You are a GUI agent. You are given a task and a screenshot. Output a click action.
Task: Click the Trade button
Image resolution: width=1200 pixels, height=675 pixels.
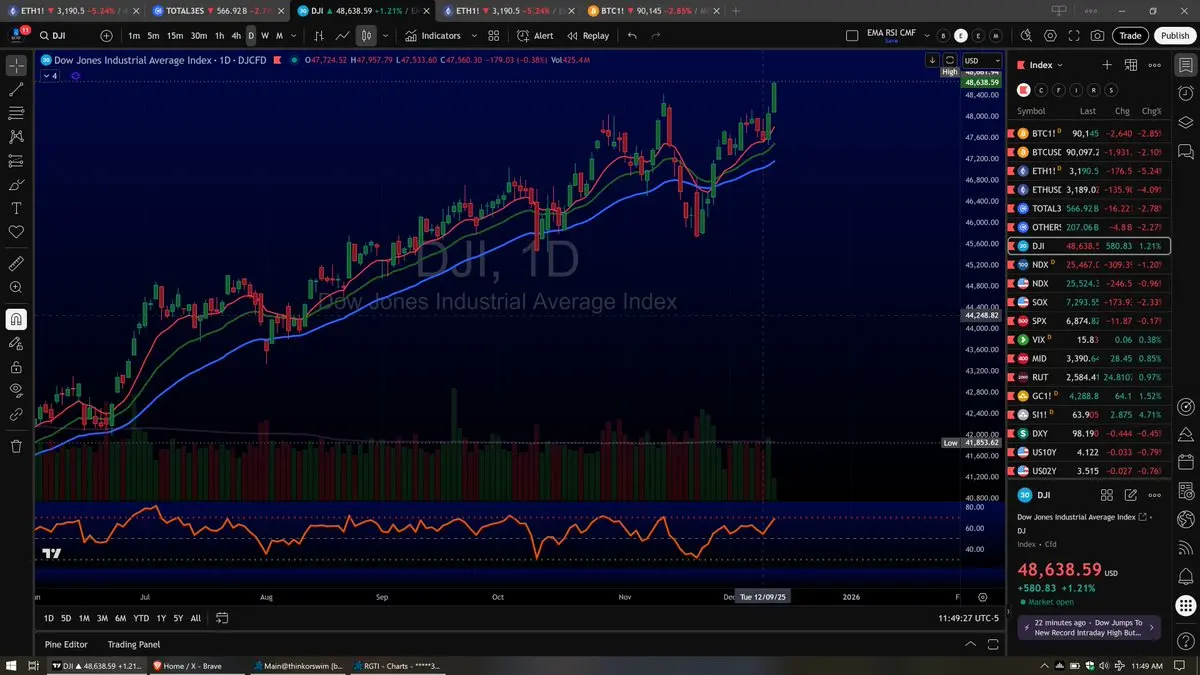pos(1130,35)
